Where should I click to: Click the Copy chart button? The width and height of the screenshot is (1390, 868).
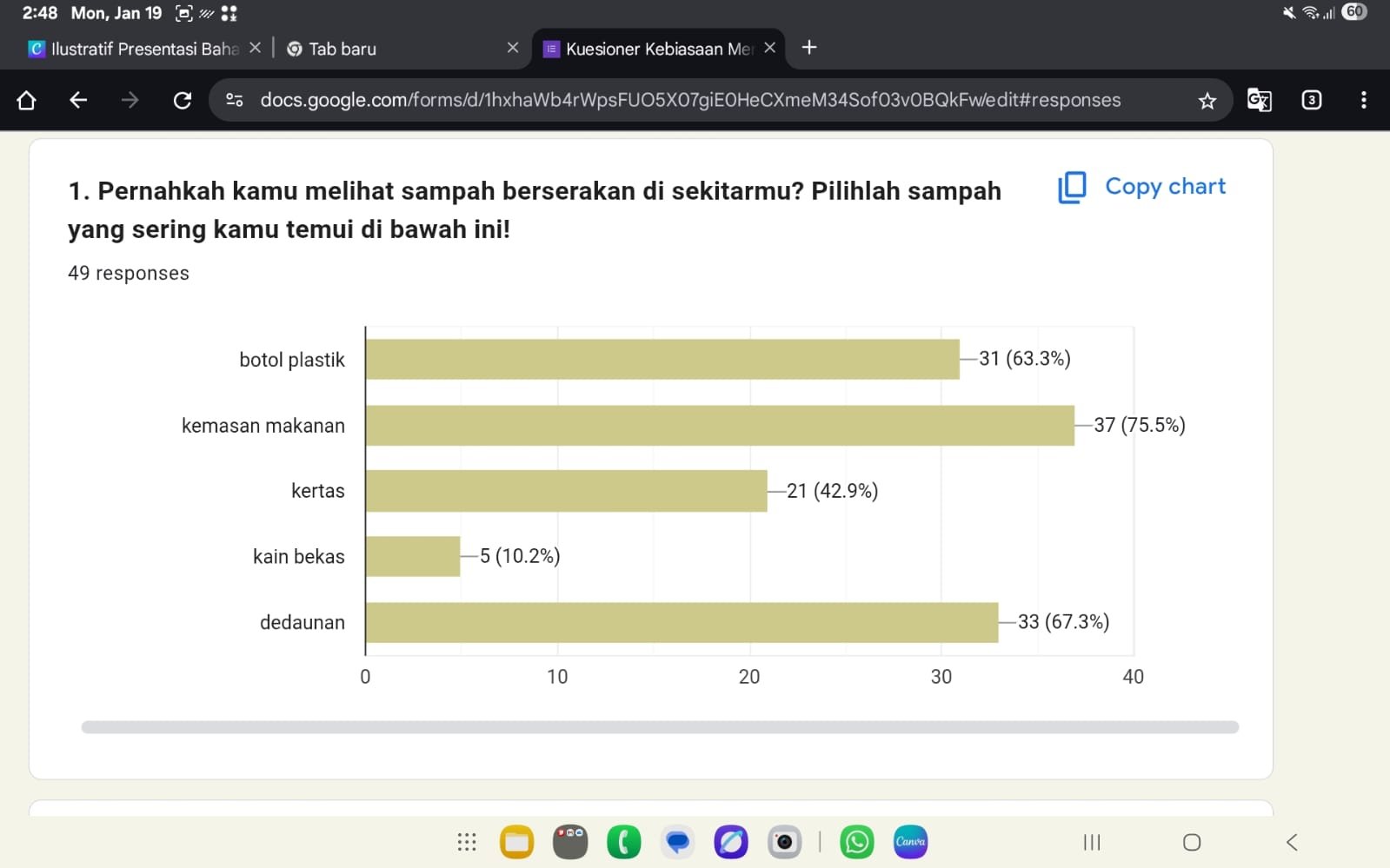coord(1142,187)
